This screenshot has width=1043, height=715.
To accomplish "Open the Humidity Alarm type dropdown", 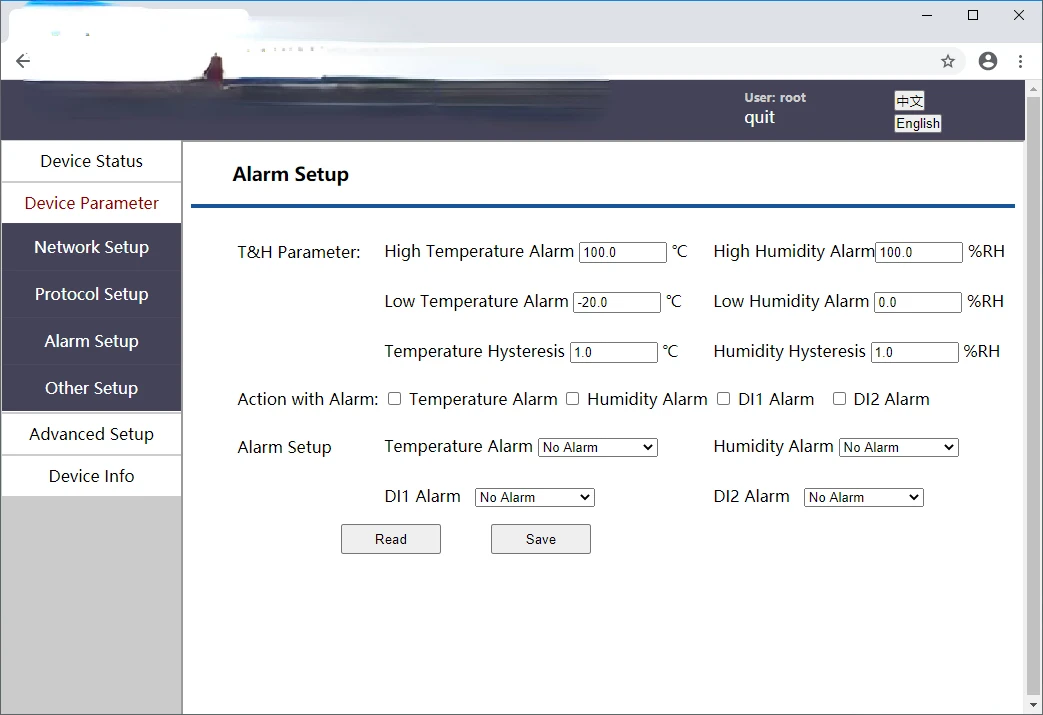I will (x=898, y=447).
